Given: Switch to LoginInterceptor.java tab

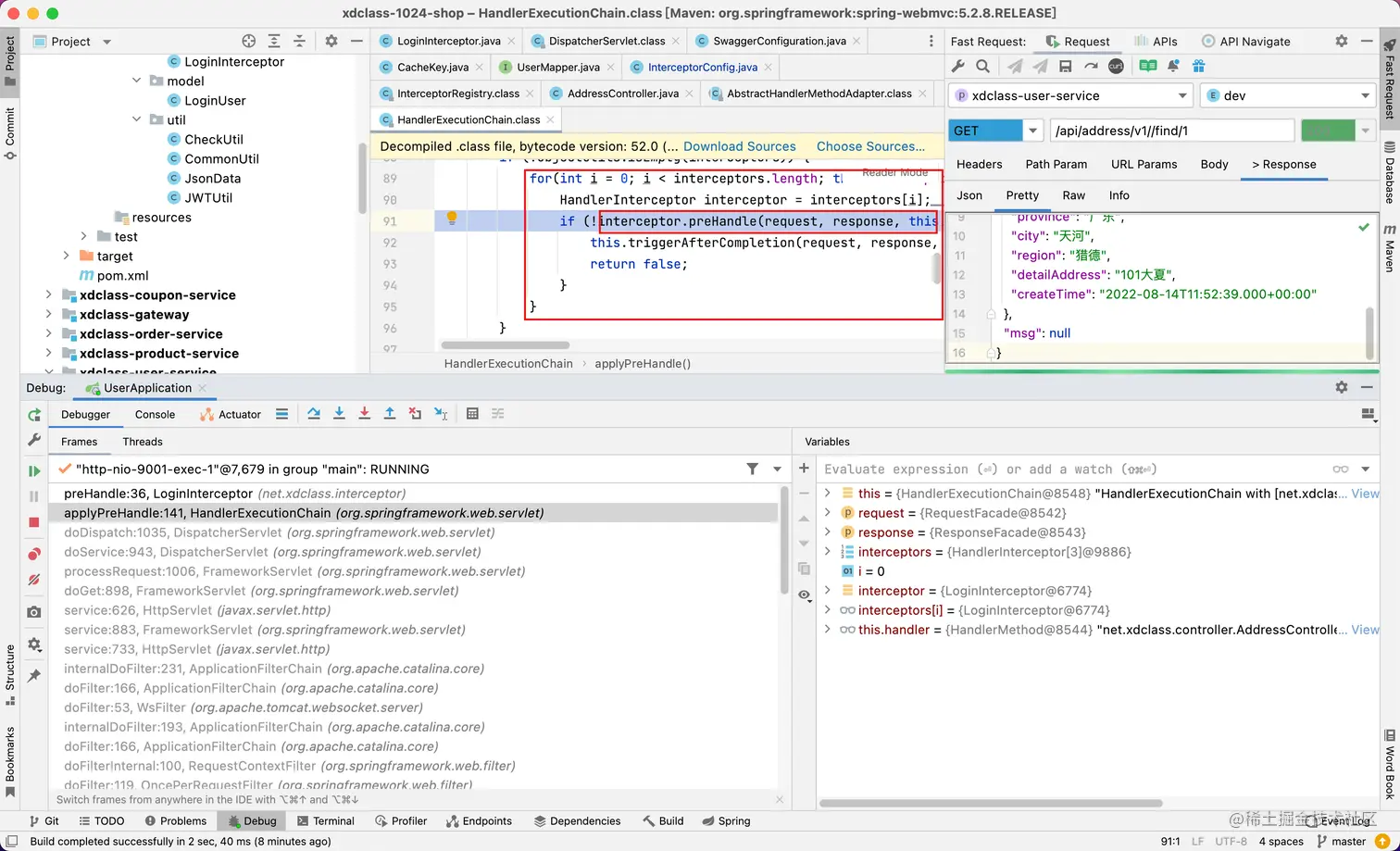Looking at the screenshot, I should [x=449, y=41].
